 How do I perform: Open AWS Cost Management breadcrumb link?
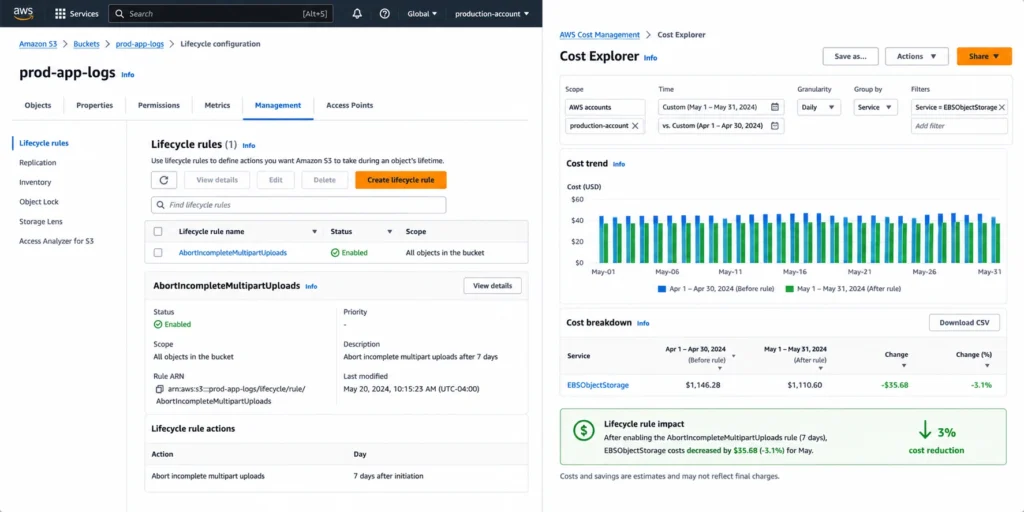click(x=600, y=35)
